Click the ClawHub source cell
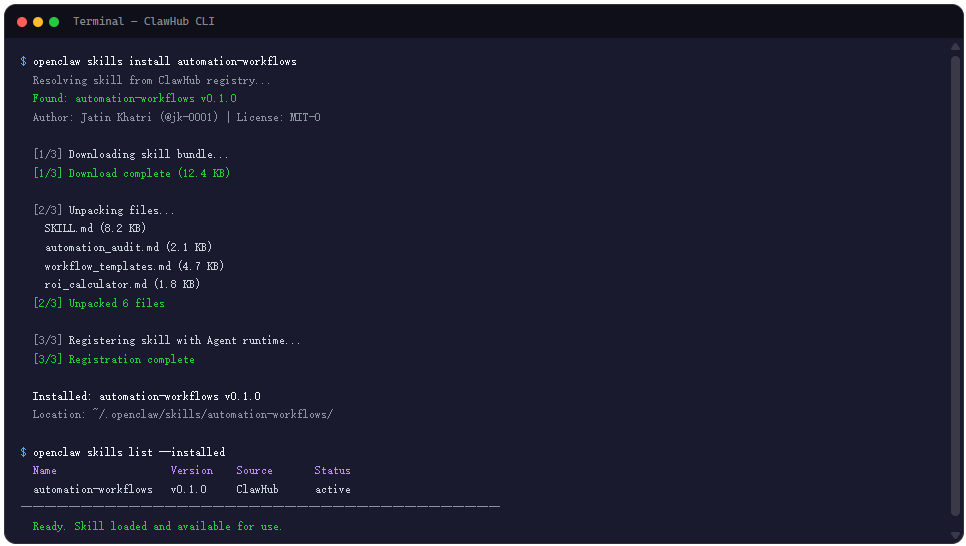The width and height of the screenshot is (966, 546). point(258,489)
